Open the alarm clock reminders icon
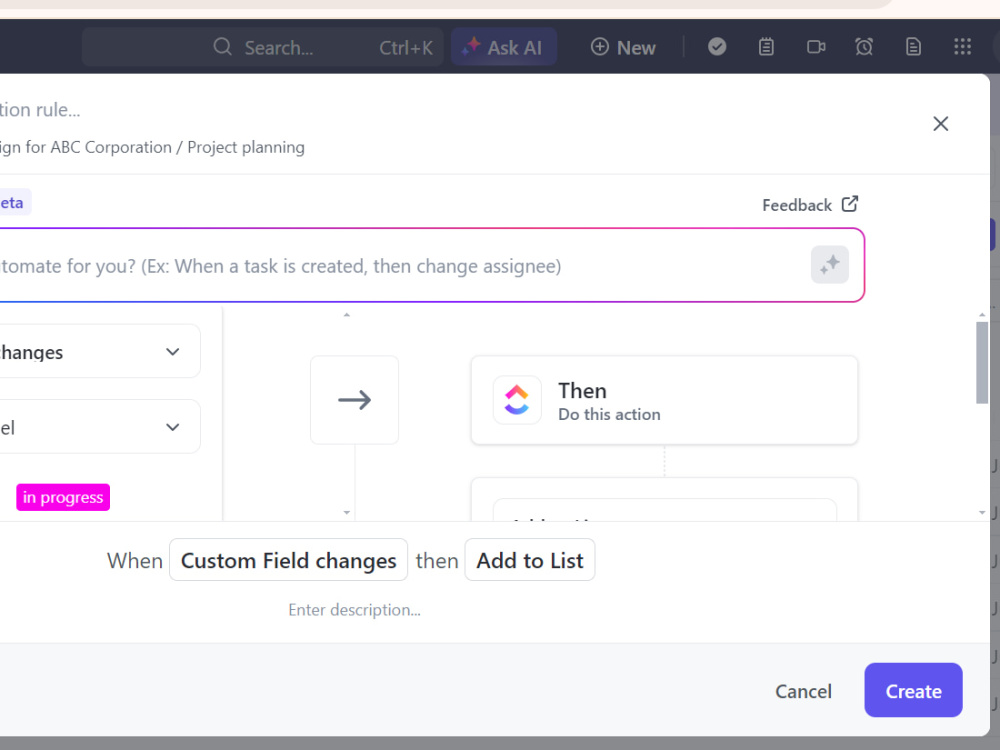The width and height of the screenshot is (1000, 750). (x=864, y=47)
